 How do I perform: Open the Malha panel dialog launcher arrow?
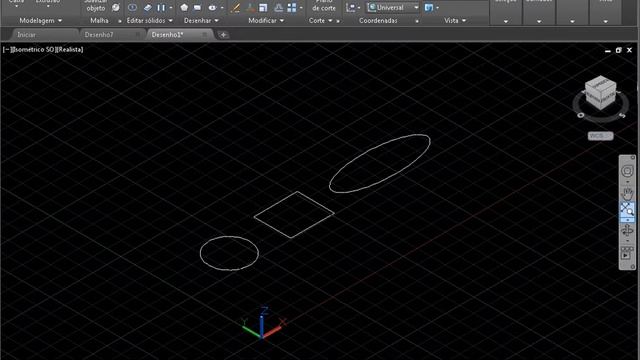pos(120,21)
